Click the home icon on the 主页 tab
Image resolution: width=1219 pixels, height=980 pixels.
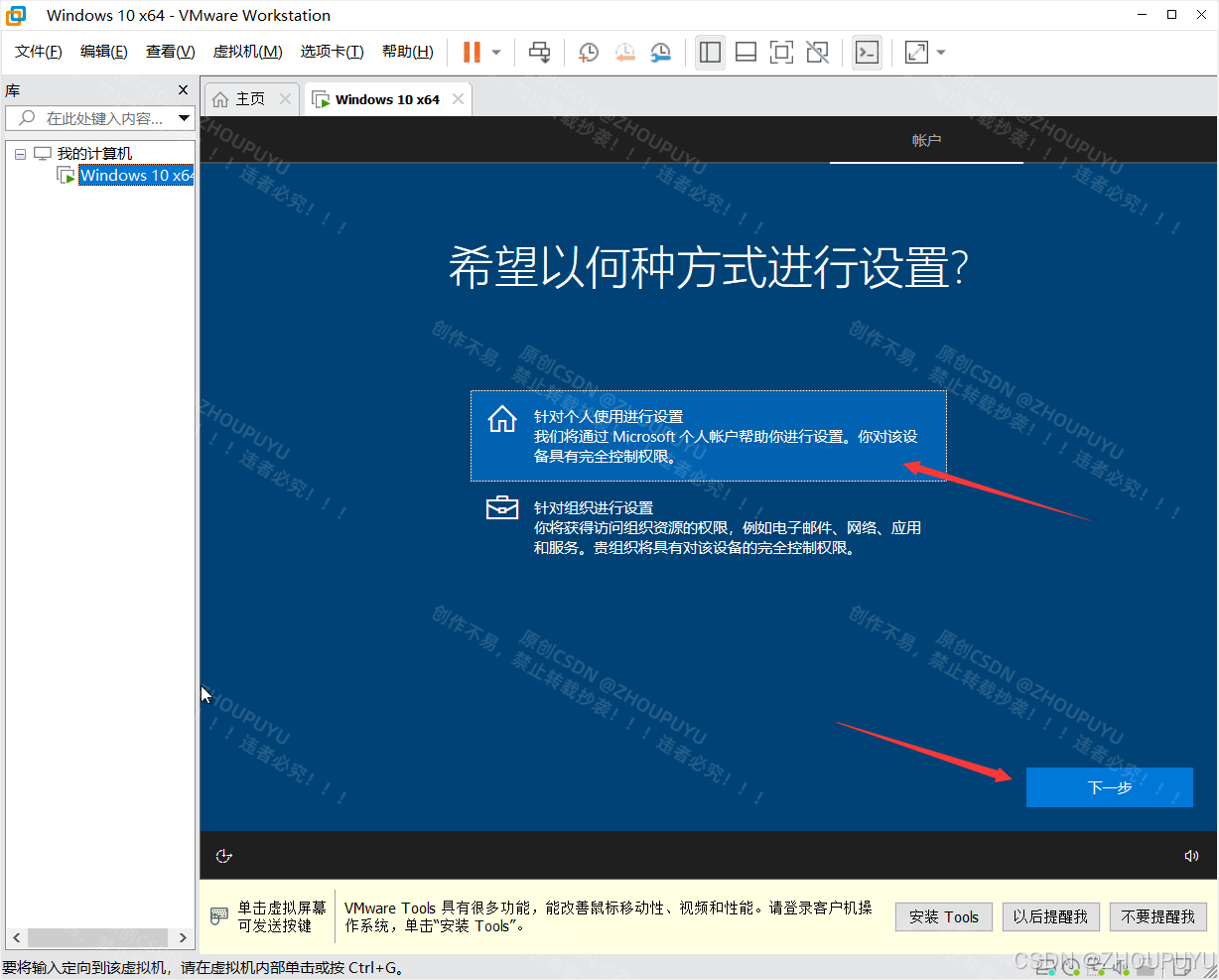[220, 99]
